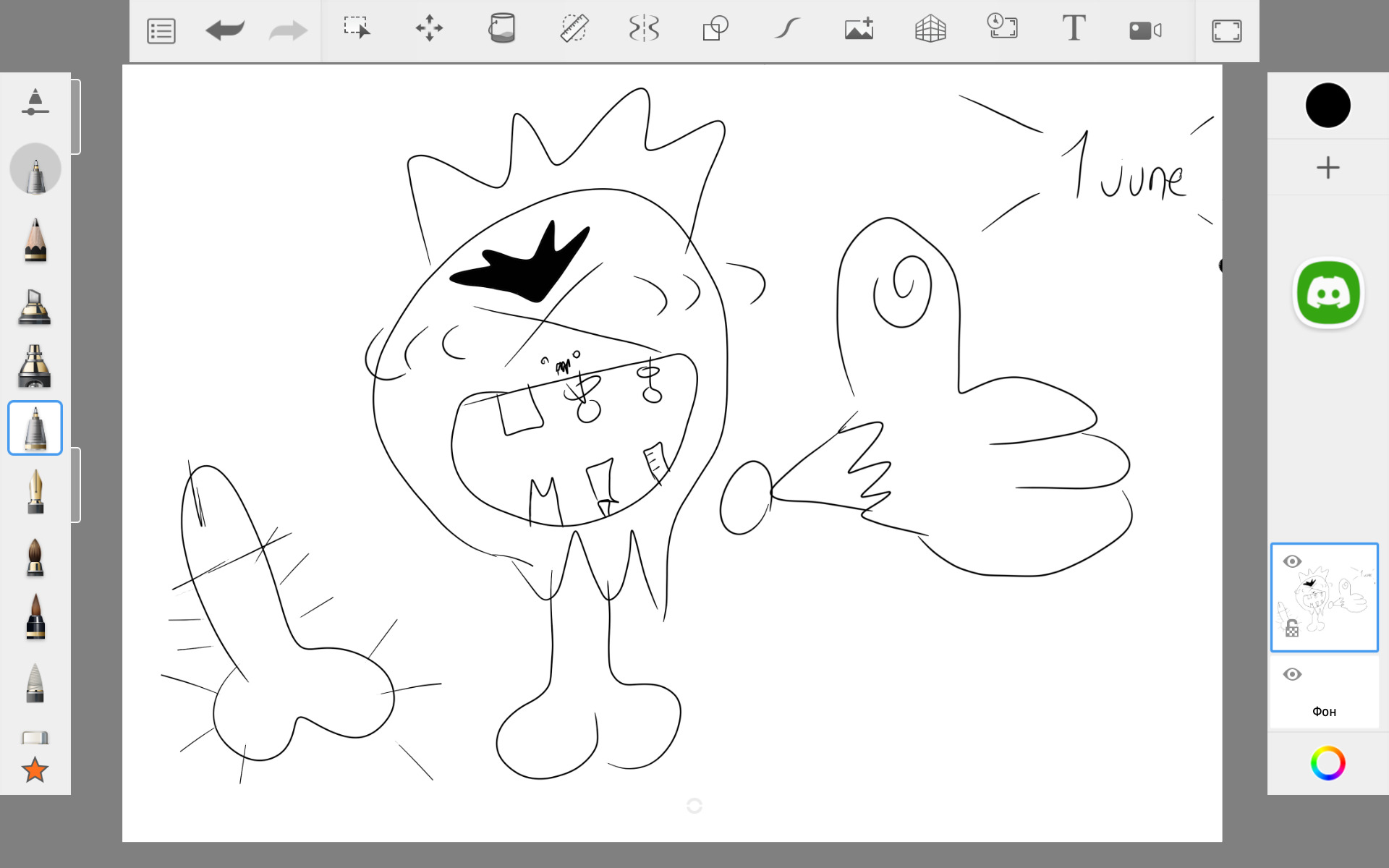This screenshot has height=868, width=1389.
Task: Open the perspective grid tool
Action: coord(930,29)
